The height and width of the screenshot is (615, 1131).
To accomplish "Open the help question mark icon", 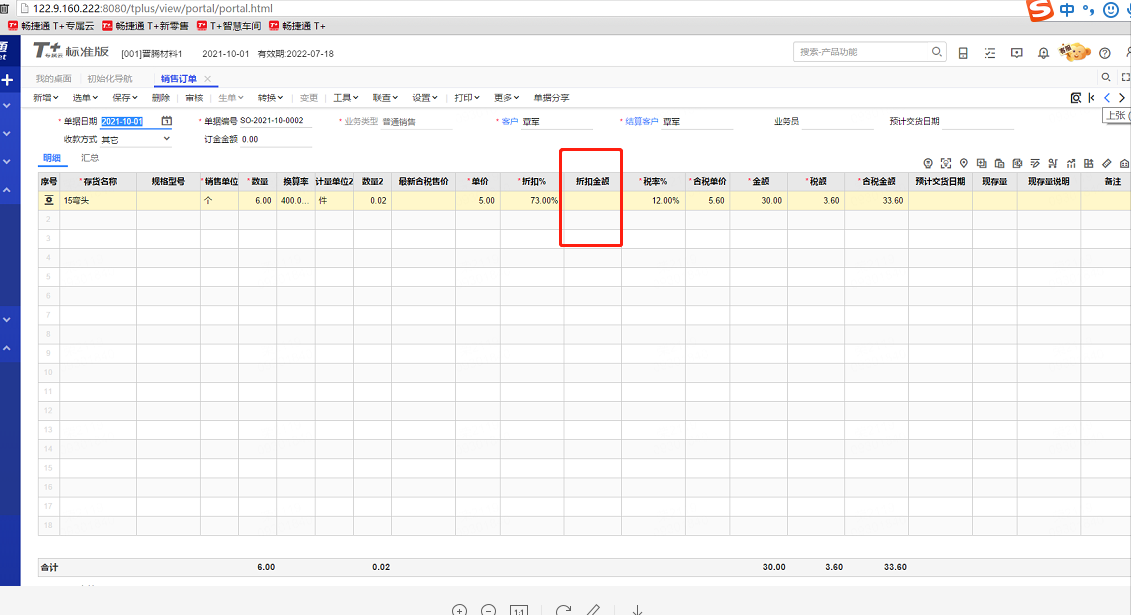I will pos(1104,53).
